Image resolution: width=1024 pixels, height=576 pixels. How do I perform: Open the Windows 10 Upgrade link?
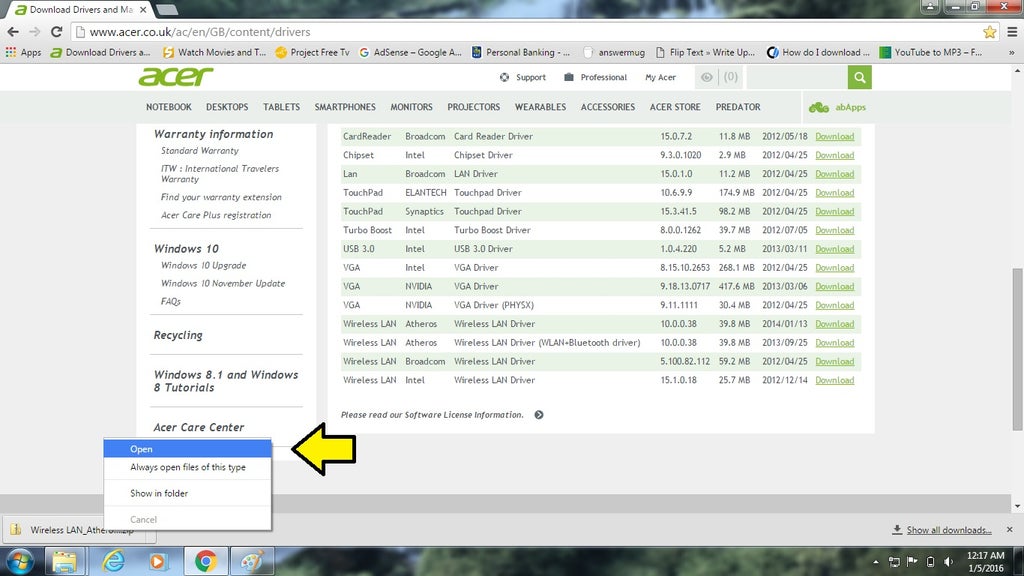tap(203, 265)
